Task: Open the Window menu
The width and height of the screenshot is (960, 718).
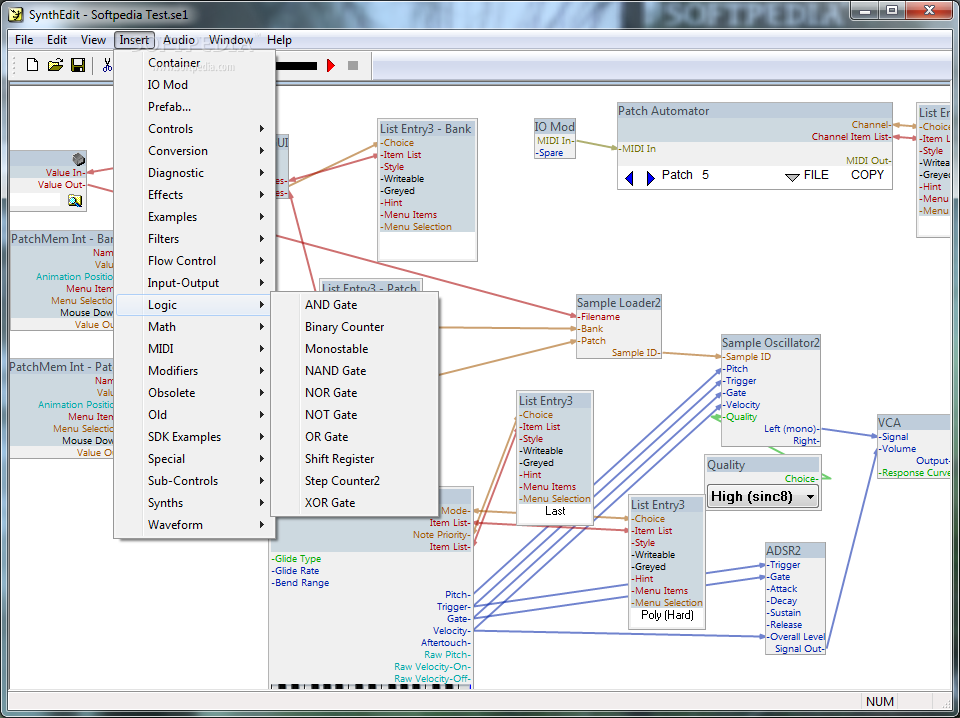Action: point(231,40)
